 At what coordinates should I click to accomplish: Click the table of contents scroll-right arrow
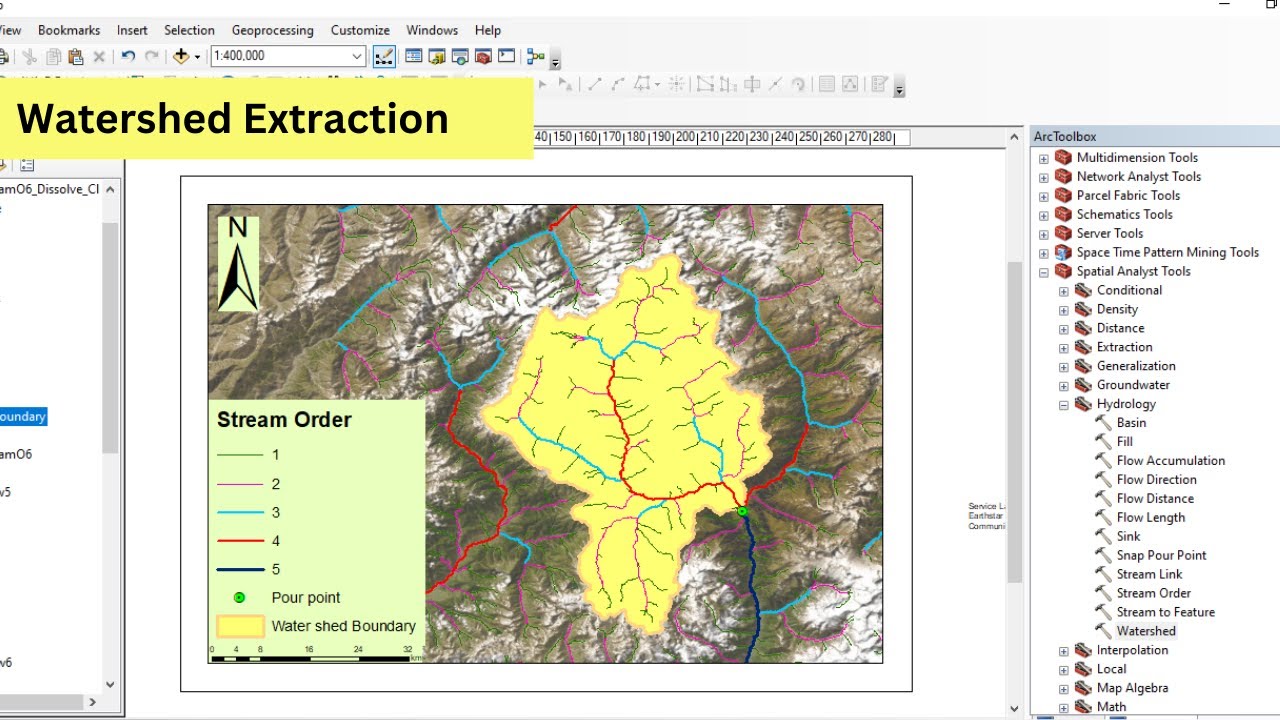[93, 702]
